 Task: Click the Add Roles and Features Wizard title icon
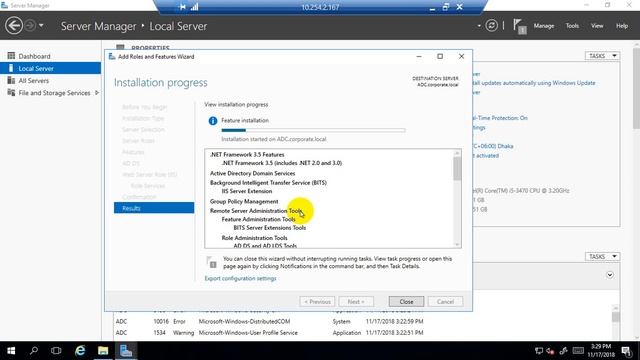click(112, 56)
